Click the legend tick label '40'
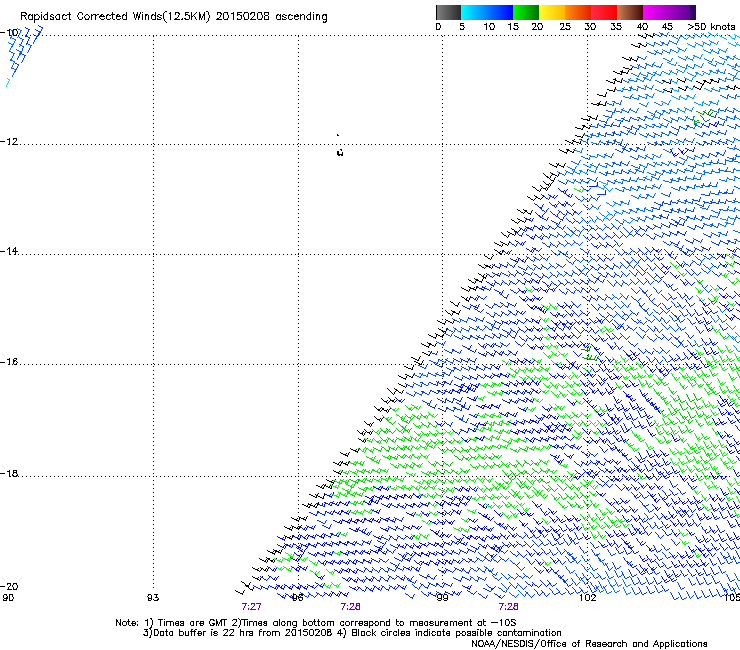740x650 pixels. (x=642, y=27)
